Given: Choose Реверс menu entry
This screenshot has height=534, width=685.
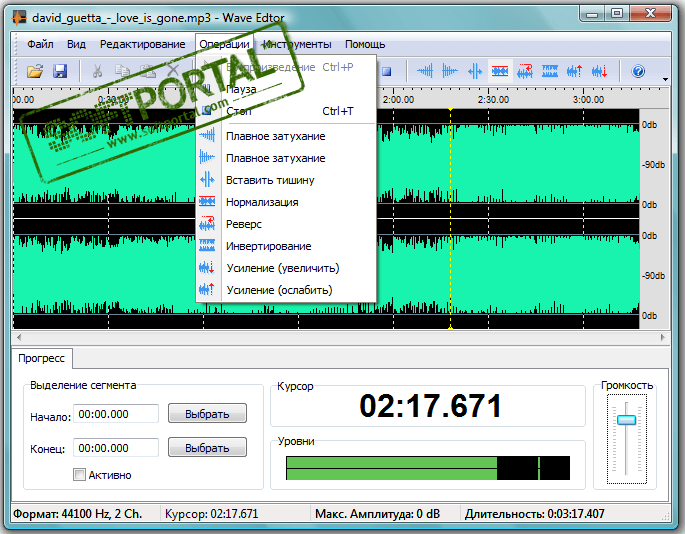Looking at the screenshot, I should (x=286, y=224).
